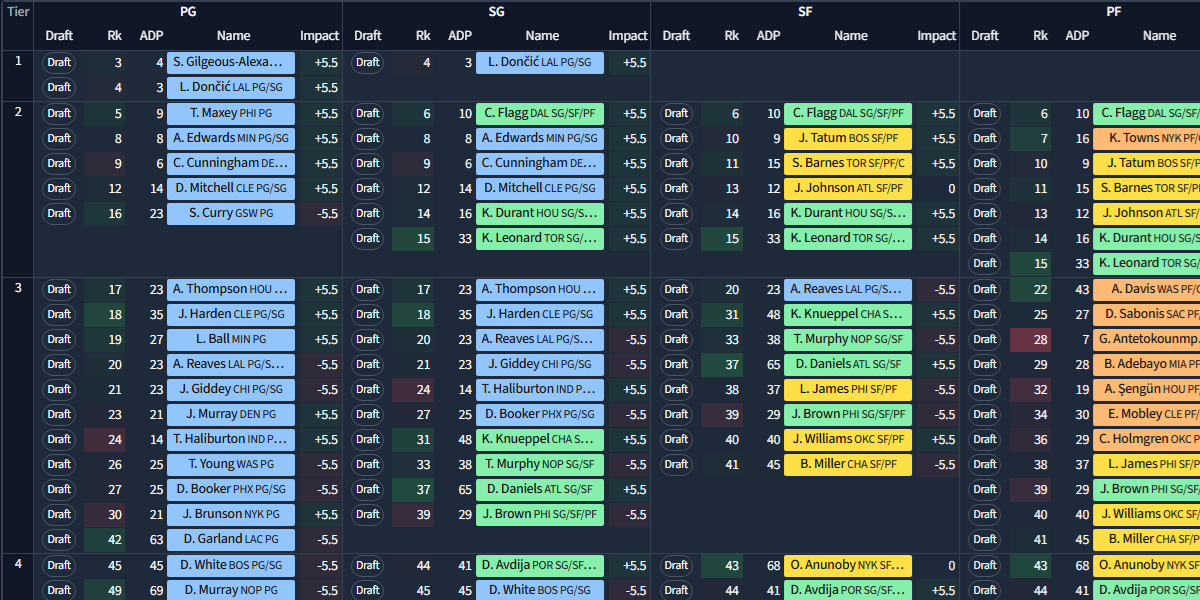
Task: Open B. Adebayo MIA name cell in PF
Action: (1147, 365)
